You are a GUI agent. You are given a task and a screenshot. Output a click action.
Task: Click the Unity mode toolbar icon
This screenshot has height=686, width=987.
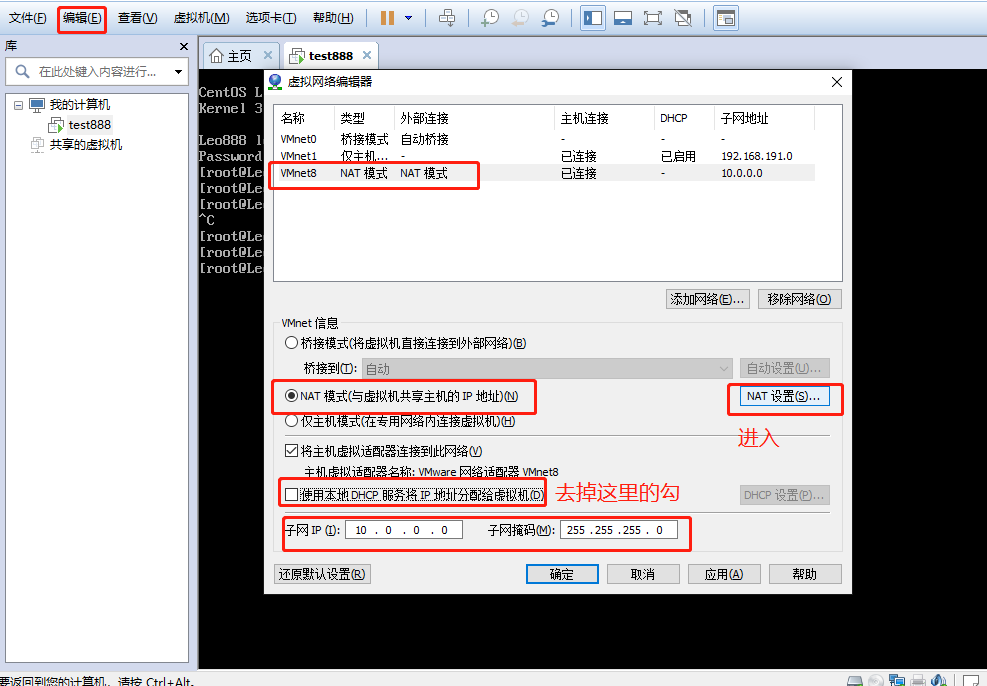coord(683,18)
